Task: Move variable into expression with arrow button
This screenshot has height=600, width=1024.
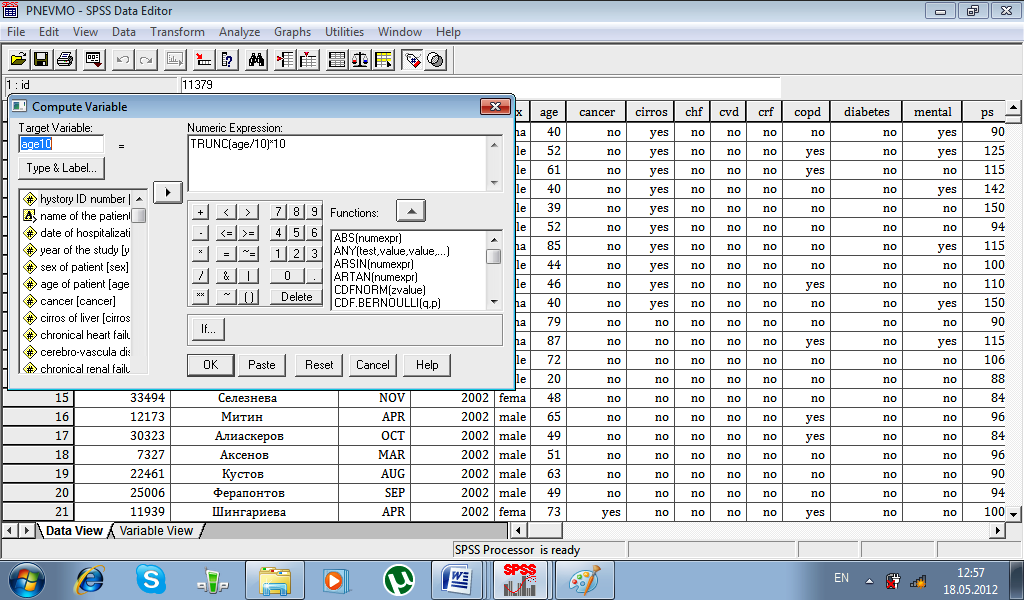Action: (168, 192)
